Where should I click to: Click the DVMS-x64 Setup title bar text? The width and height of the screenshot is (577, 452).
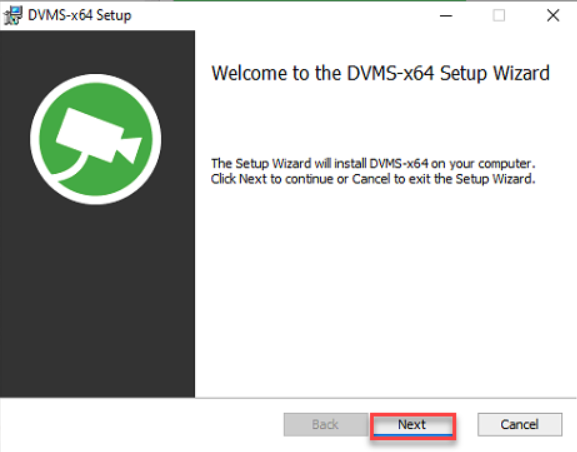tap(79, 15)
